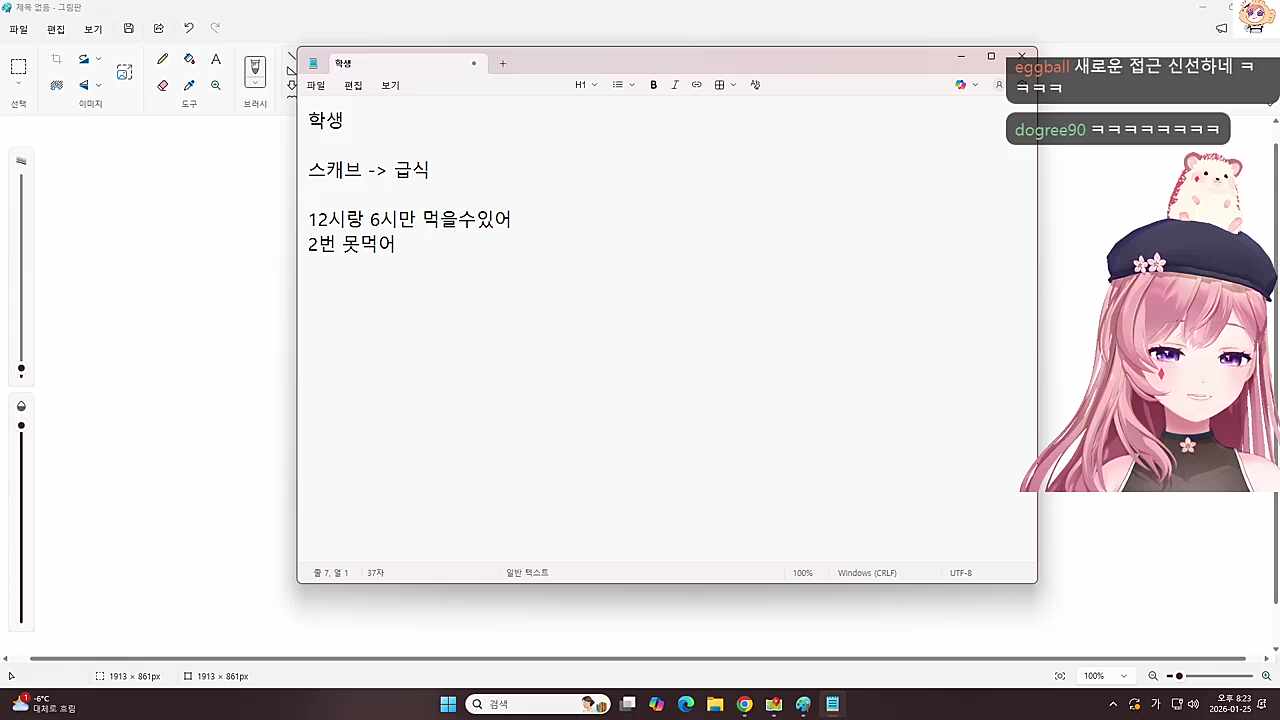The image size is (1280, 720).
Task: Open the H1 heading dropdown in Notepad
Action: coord(586,85)
